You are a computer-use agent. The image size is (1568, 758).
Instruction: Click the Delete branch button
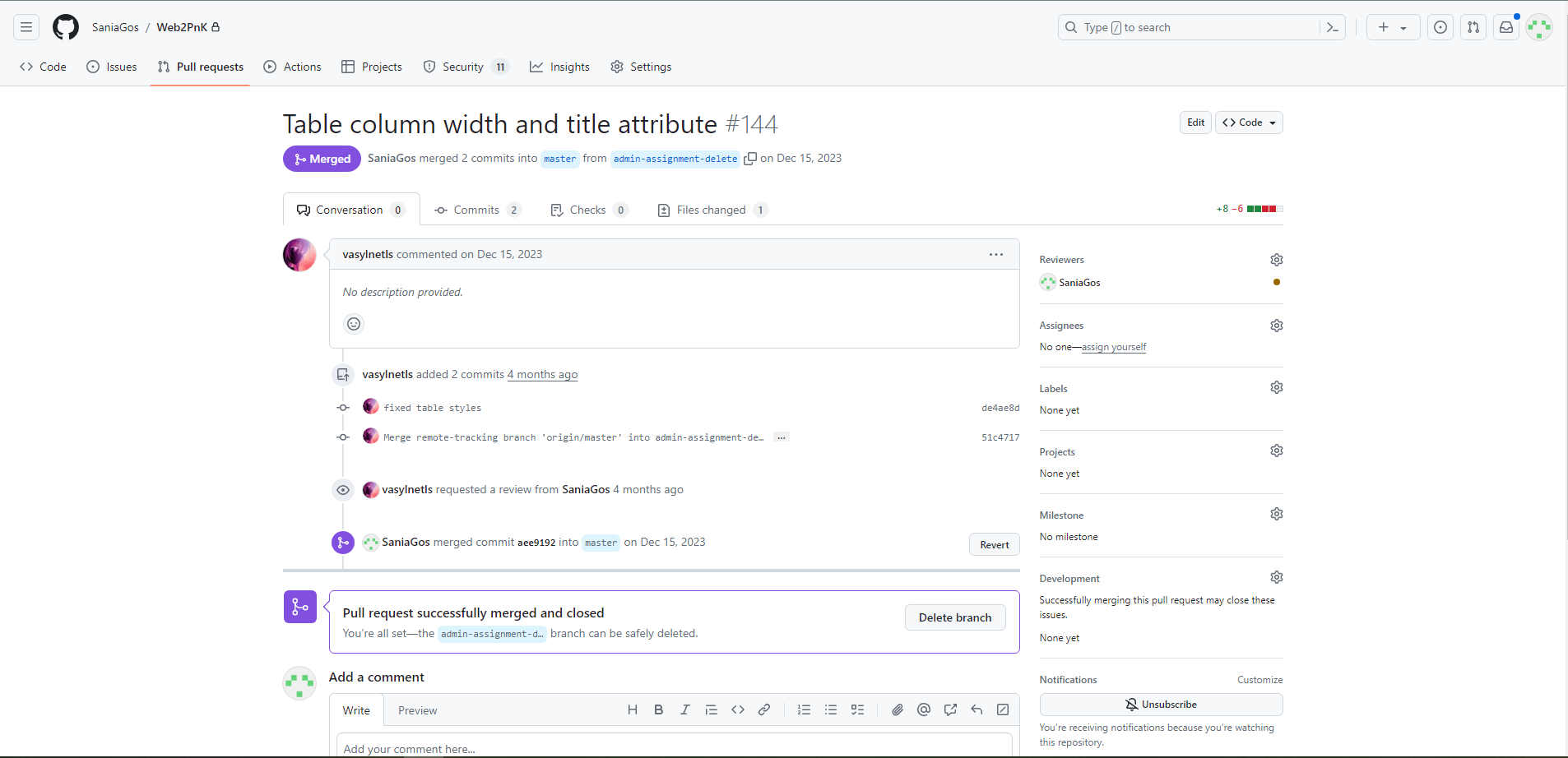click(954, 617)
